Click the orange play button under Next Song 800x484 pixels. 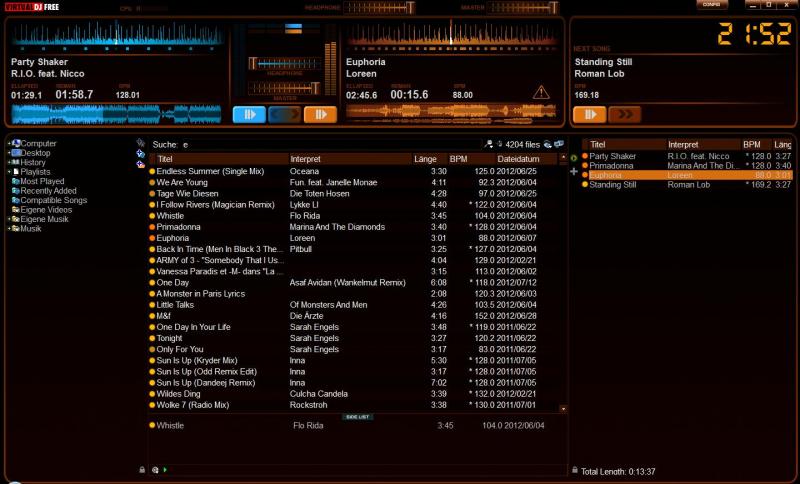click(588, 114)
